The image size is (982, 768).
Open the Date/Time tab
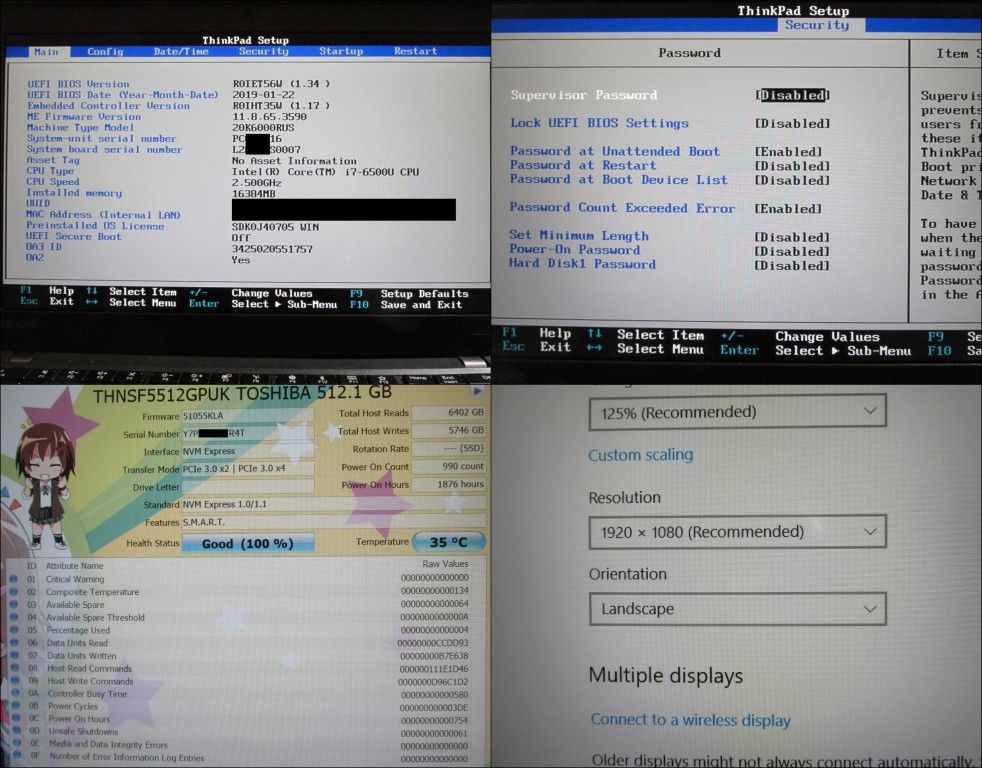pos(181,52)
